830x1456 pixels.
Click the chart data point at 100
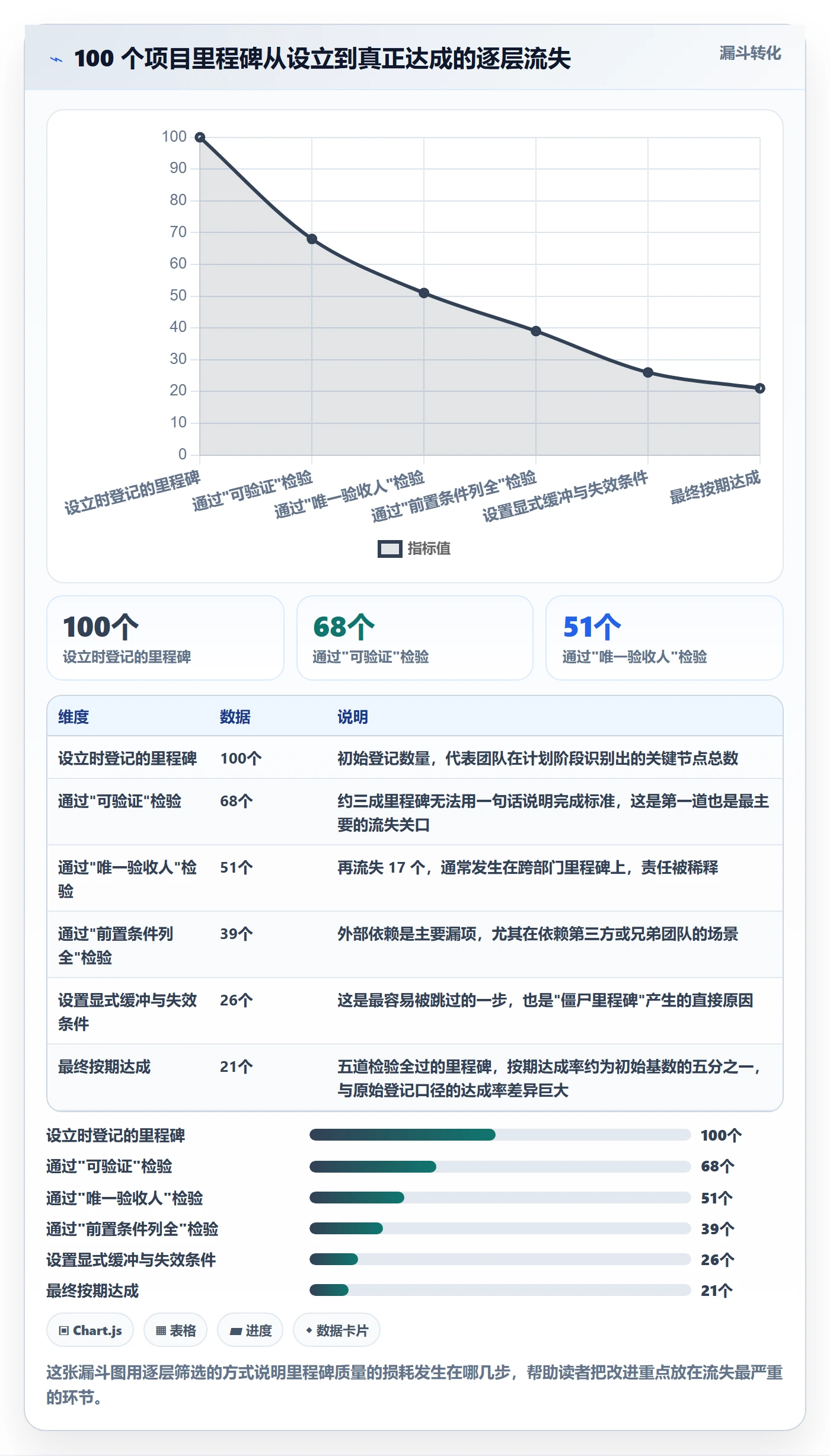(200, 138)
